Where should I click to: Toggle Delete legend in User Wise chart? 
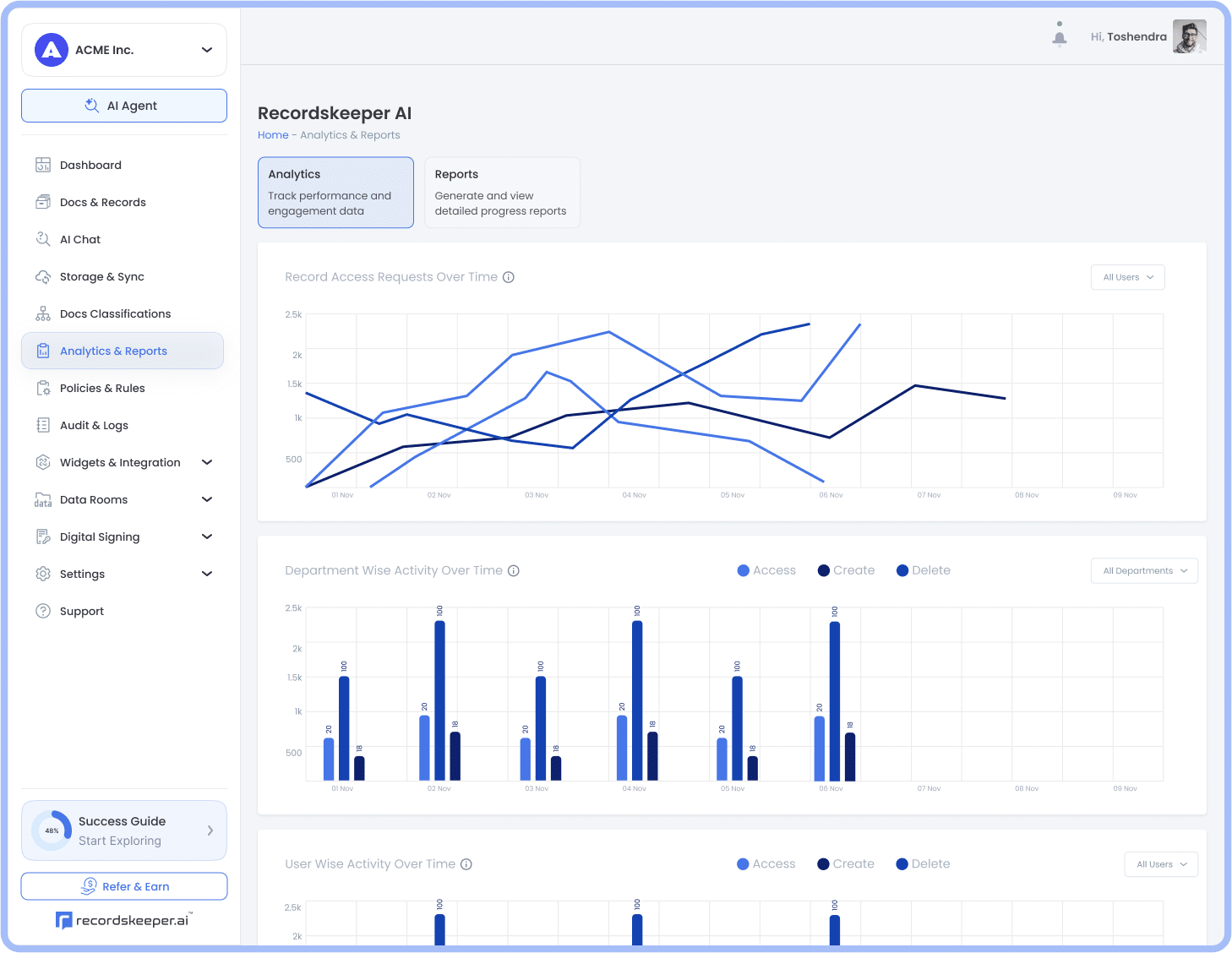923,864
